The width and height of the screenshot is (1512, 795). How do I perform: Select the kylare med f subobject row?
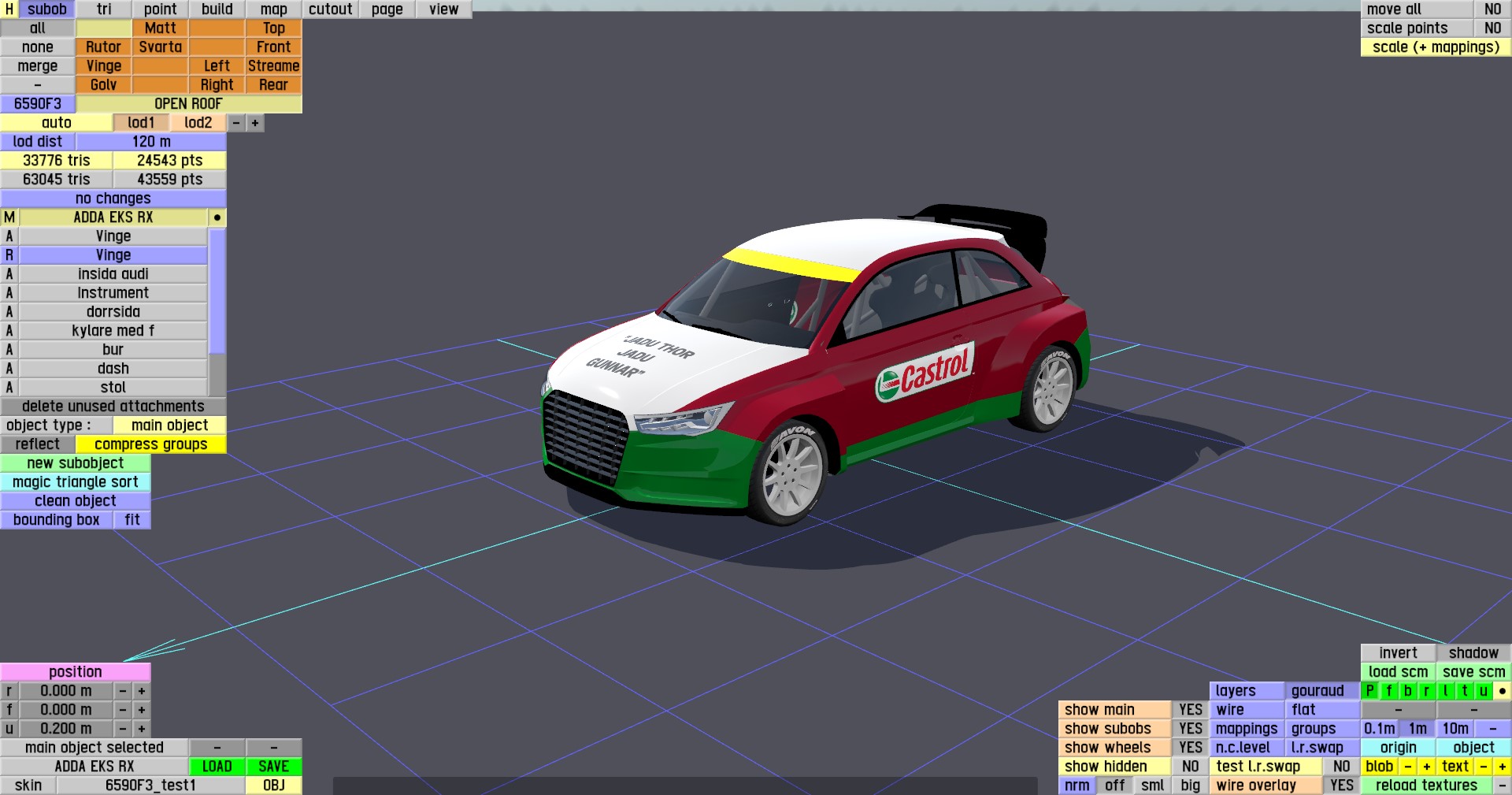pyautogui.click(x=113, y=331)
